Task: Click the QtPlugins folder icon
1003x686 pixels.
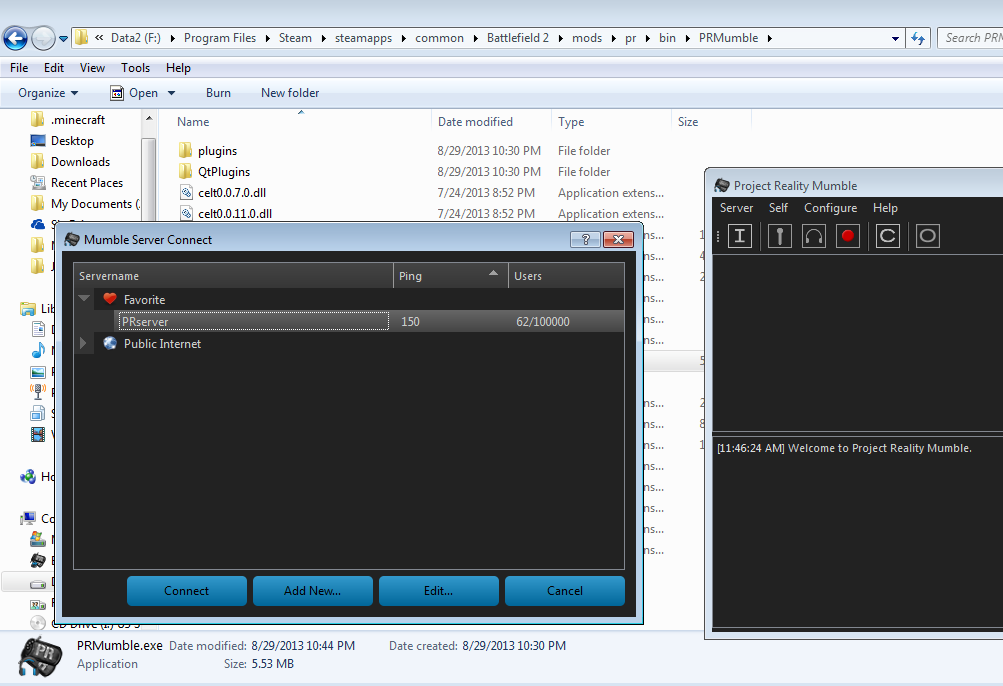Action: click(x=186, y=172)
